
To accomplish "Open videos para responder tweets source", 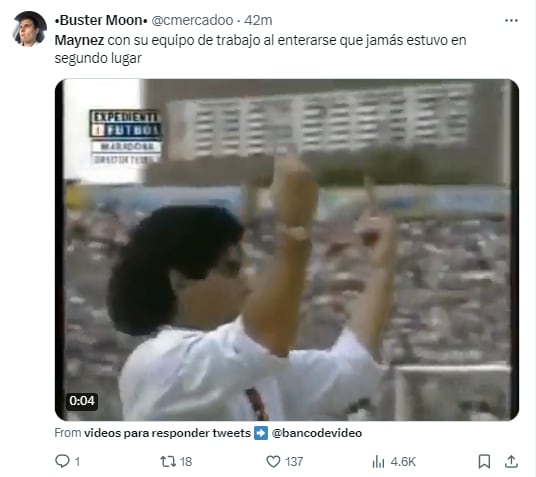I will click(x=168, y=433).
